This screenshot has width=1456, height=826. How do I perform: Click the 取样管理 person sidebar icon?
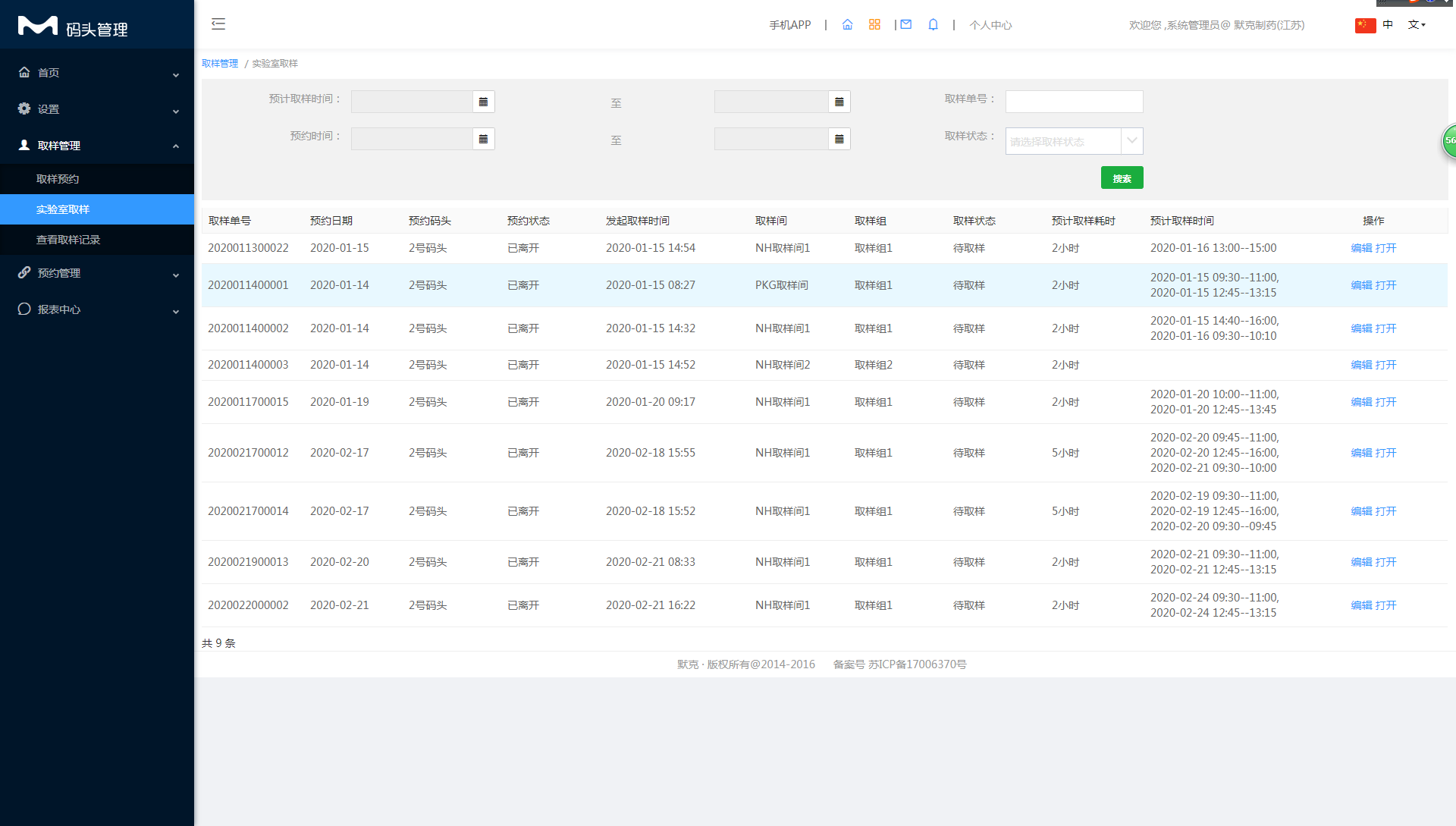(24, 145)
